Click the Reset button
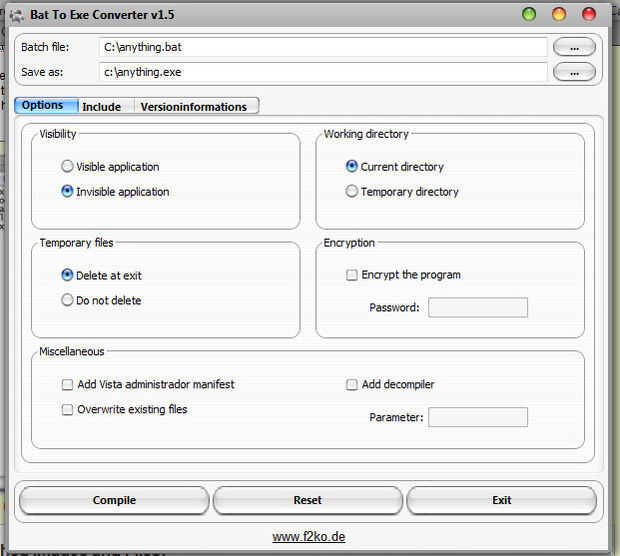Screen dimensions: 620x556 point(307,500)
